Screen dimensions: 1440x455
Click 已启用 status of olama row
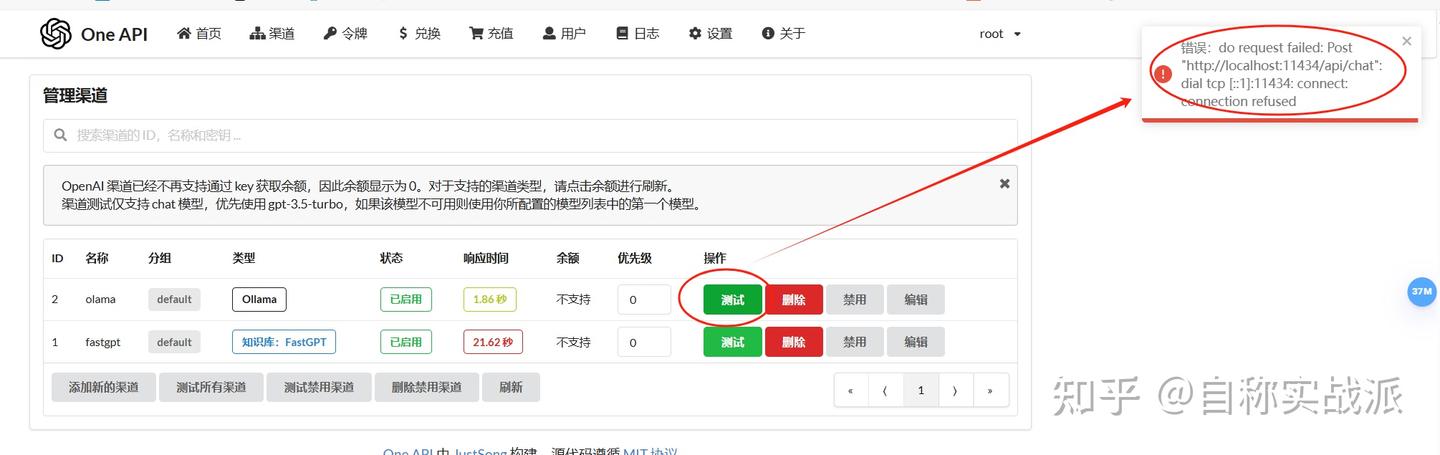click(x=406, y=299)
